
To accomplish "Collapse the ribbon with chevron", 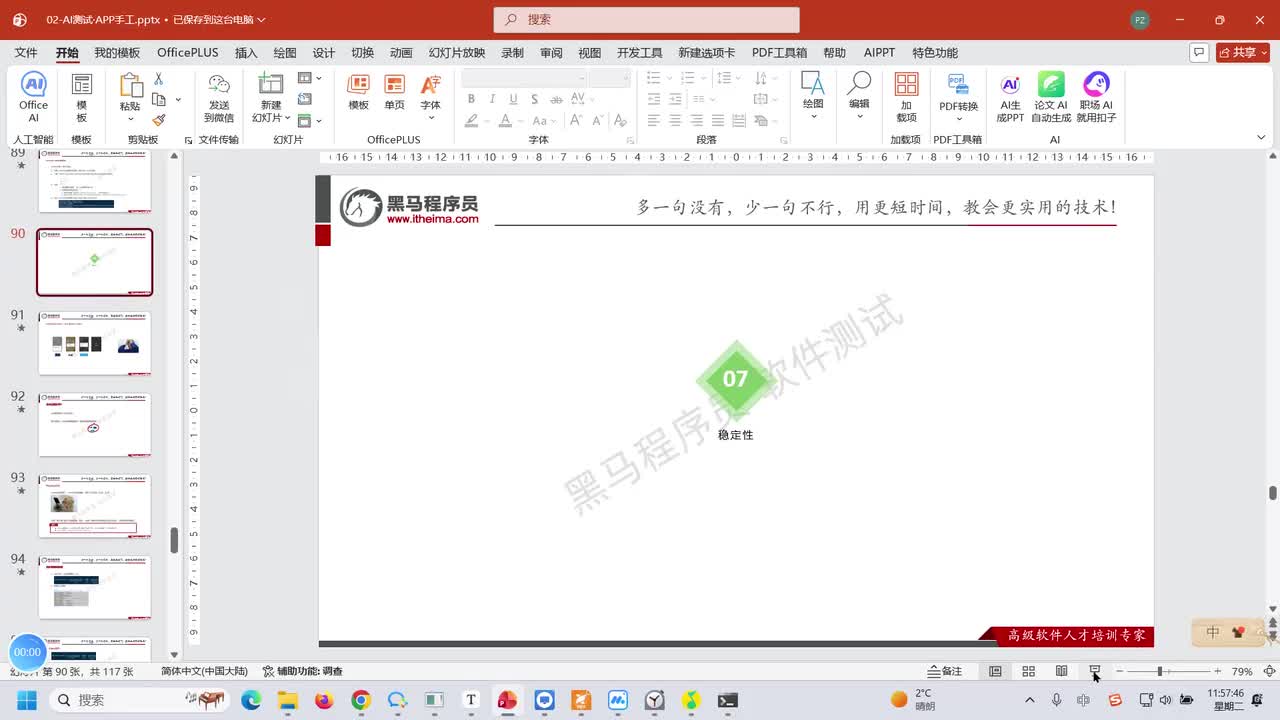I will 1261,138.
